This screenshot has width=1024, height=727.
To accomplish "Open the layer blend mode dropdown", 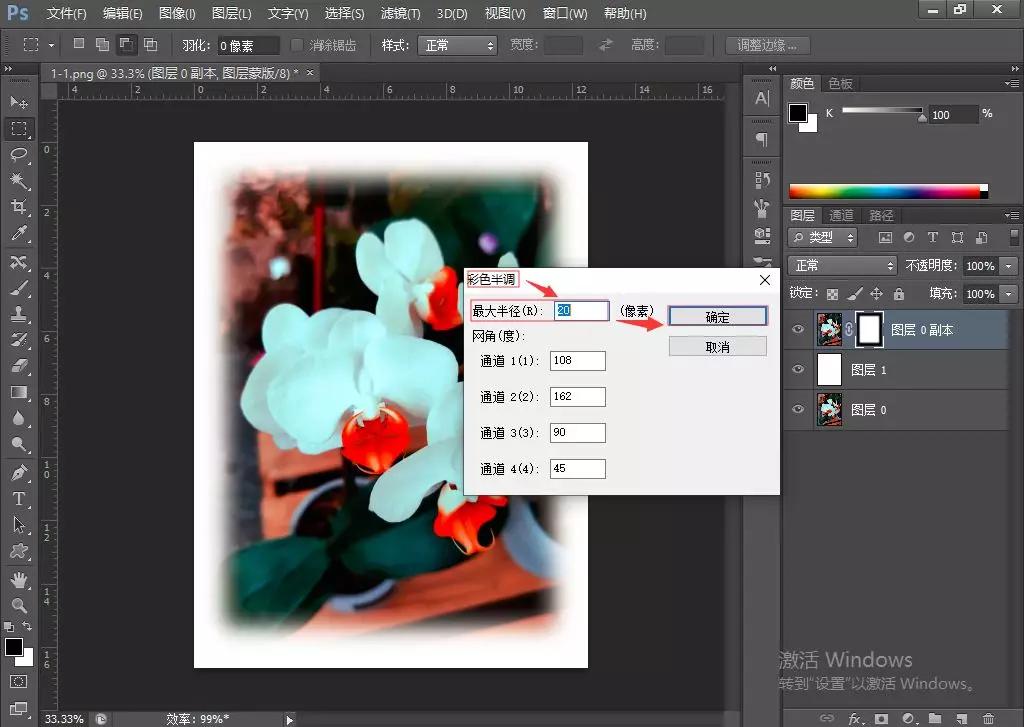I will pos(840,266).
